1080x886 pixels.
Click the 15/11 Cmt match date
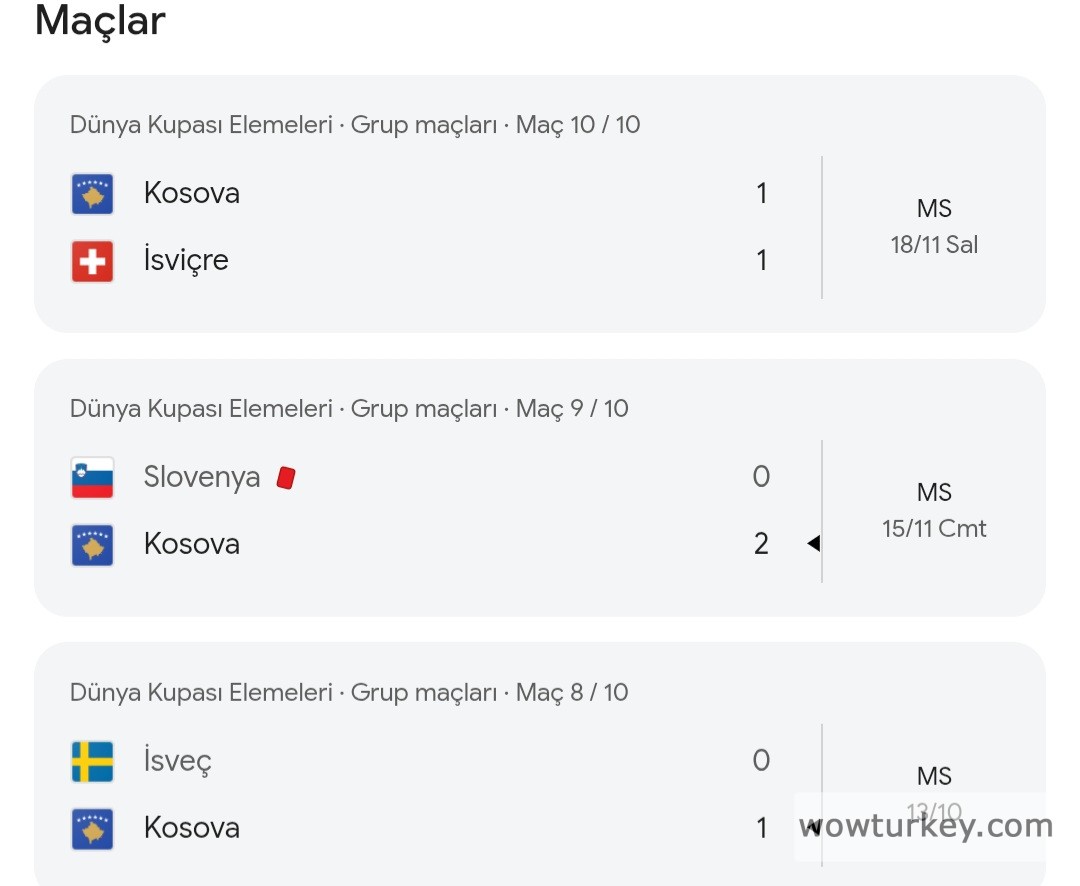point(934,529)
